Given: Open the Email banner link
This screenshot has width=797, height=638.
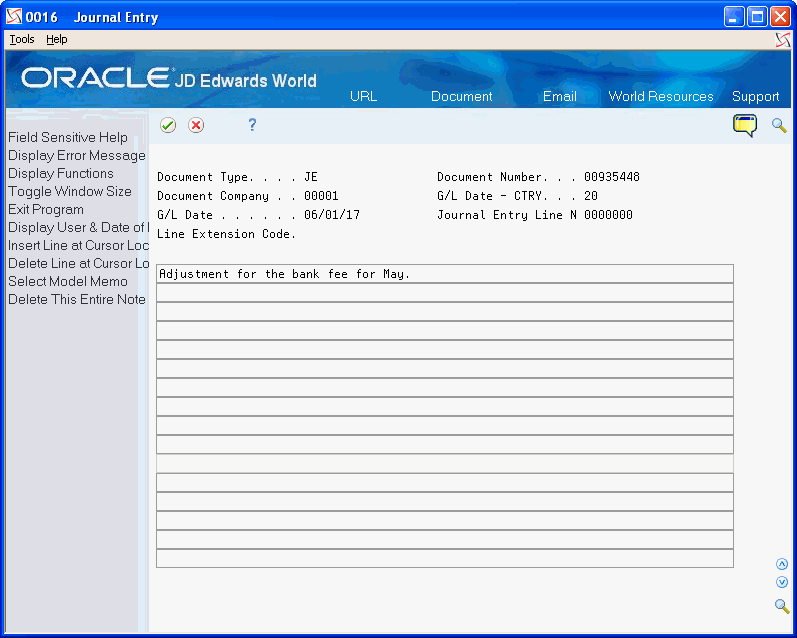Looking at the screenshot, I should pyautogui.click(x=560, y=96).
